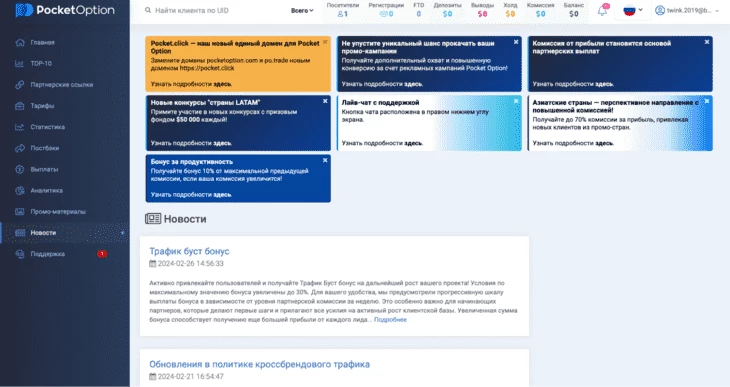
Task: Open the Russian flag language dropdown
Action: pyautogui.click(x=633, y=10)
